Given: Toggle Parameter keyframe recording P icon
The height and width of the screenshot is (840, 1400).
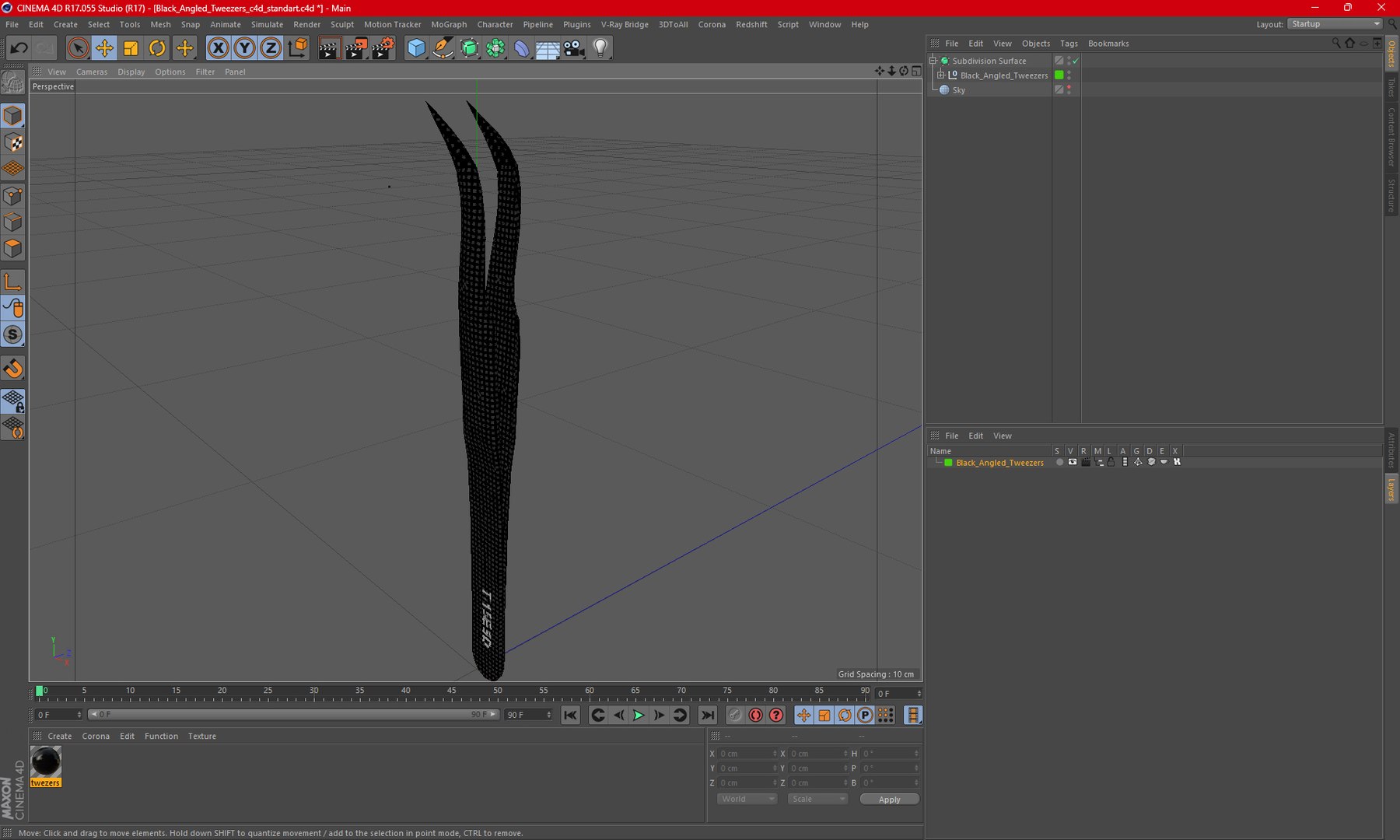Looking at the screenshot, I should click(865, 716).
